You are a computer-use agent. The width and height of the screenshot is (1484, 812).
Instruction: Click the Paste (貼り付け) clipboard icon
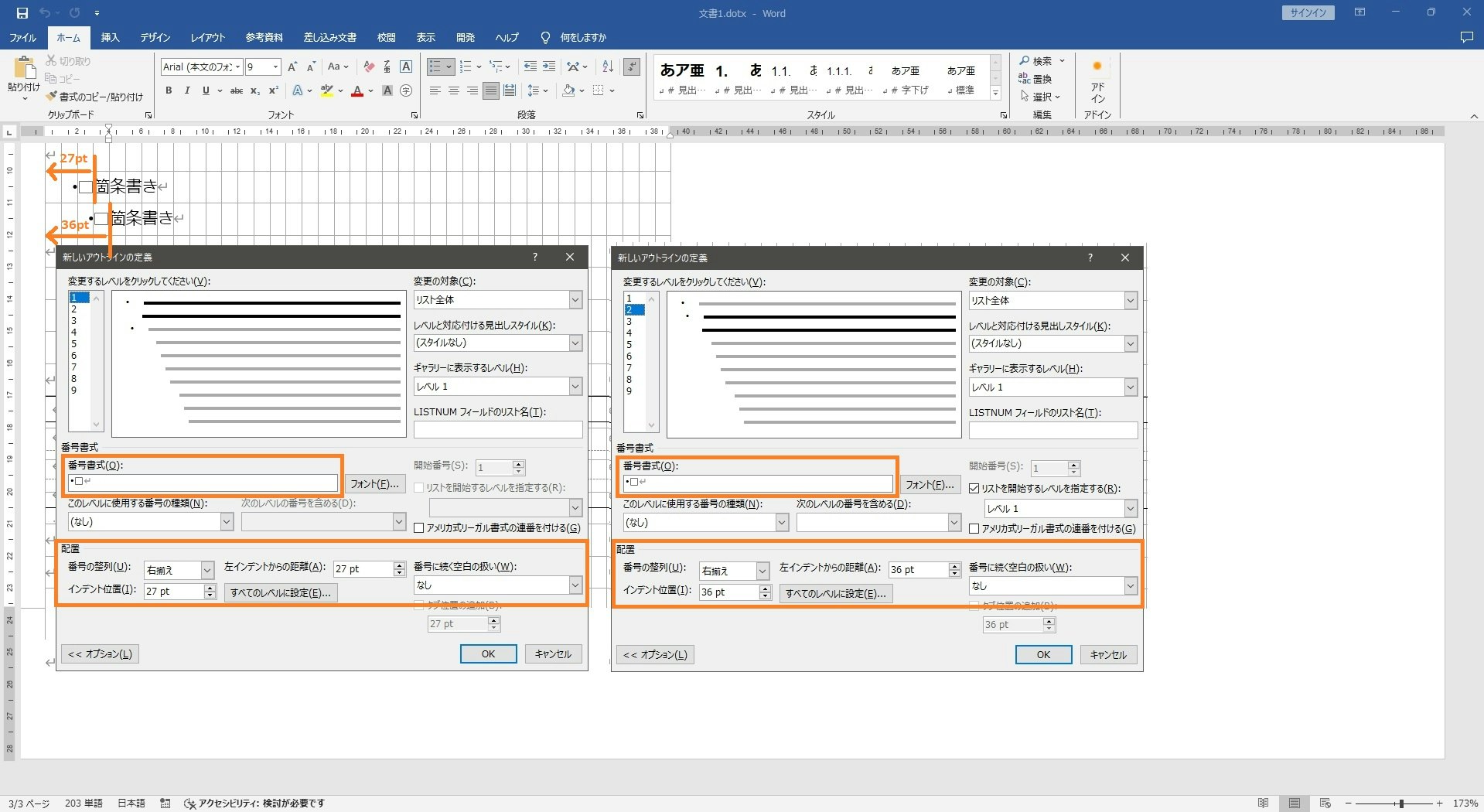pos(24,68)
